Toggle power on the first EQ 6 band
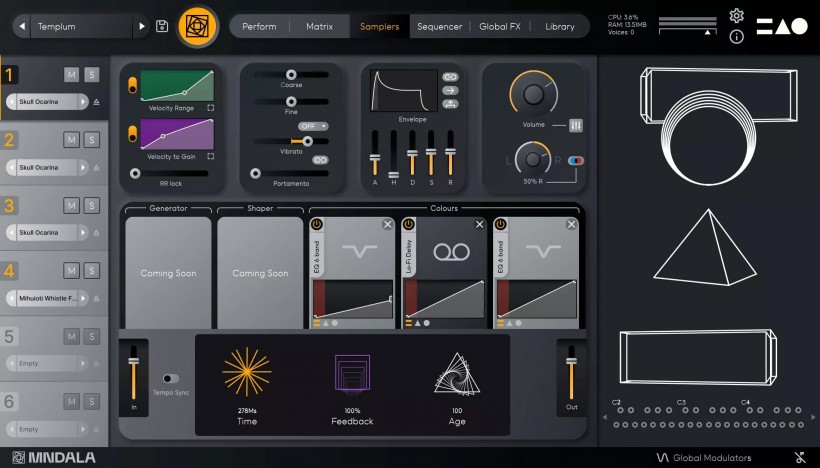 [317, 225]
